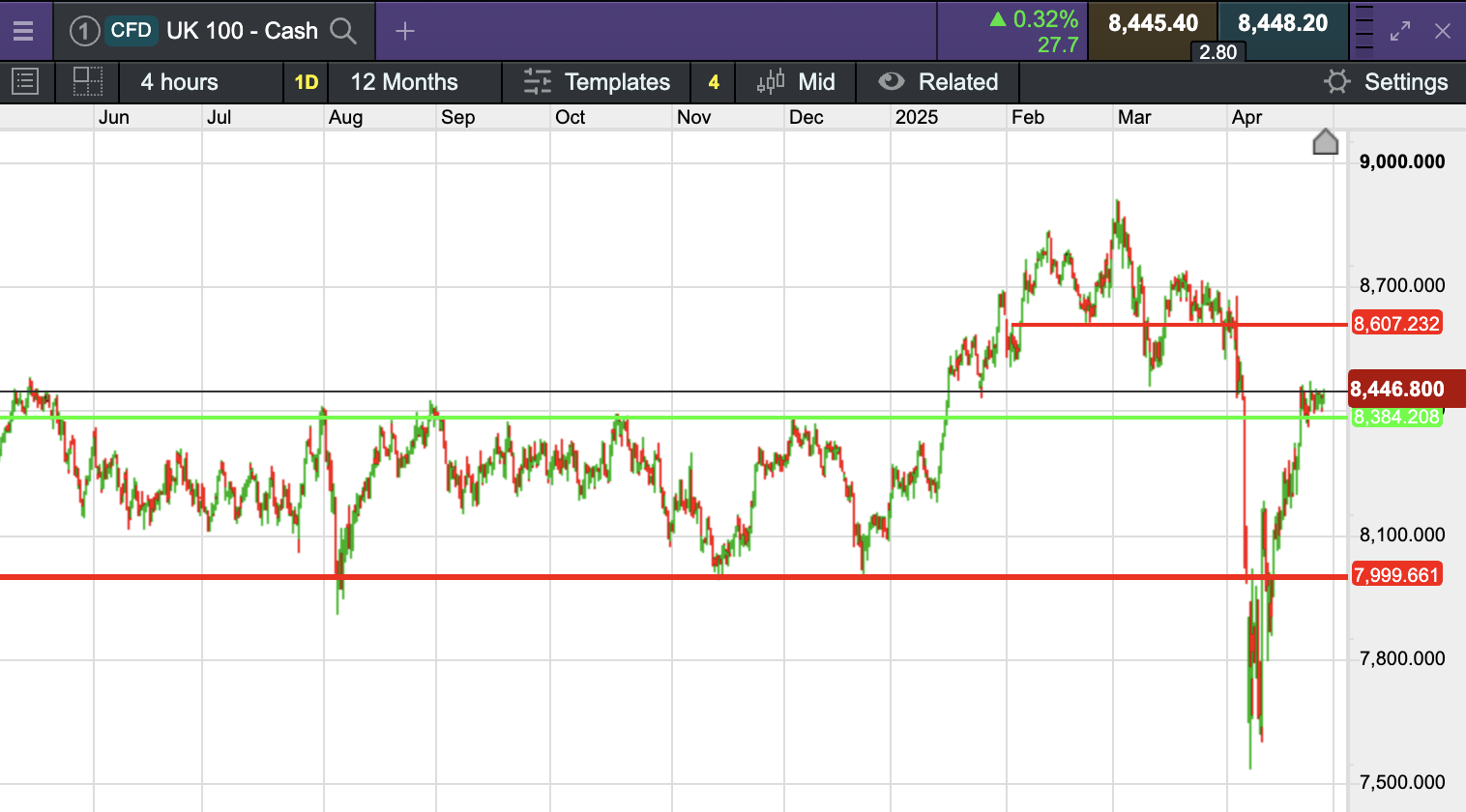1466x812 pixels.
Task: Click the Dec label on the time axis
Action: tap(806, 117)
